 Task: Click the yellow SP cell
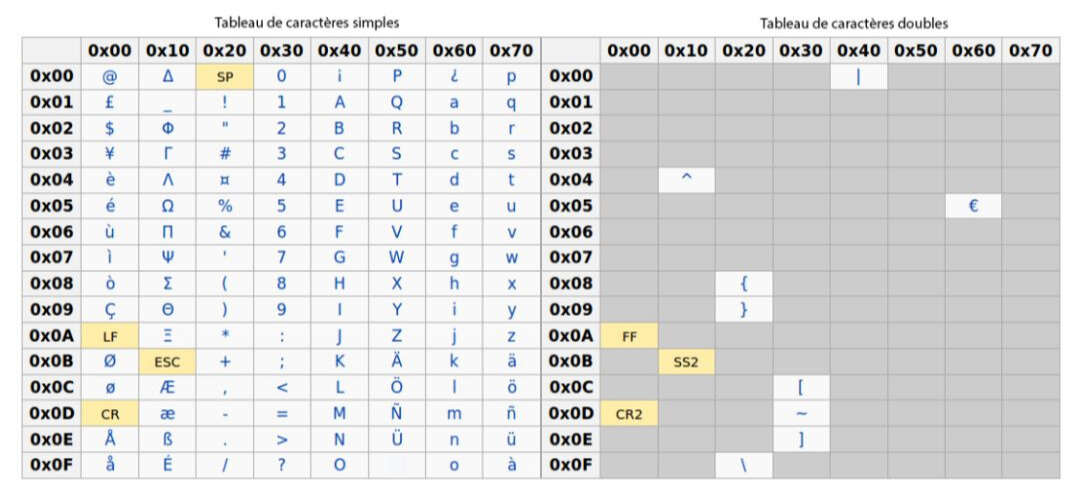coord(225,77)
